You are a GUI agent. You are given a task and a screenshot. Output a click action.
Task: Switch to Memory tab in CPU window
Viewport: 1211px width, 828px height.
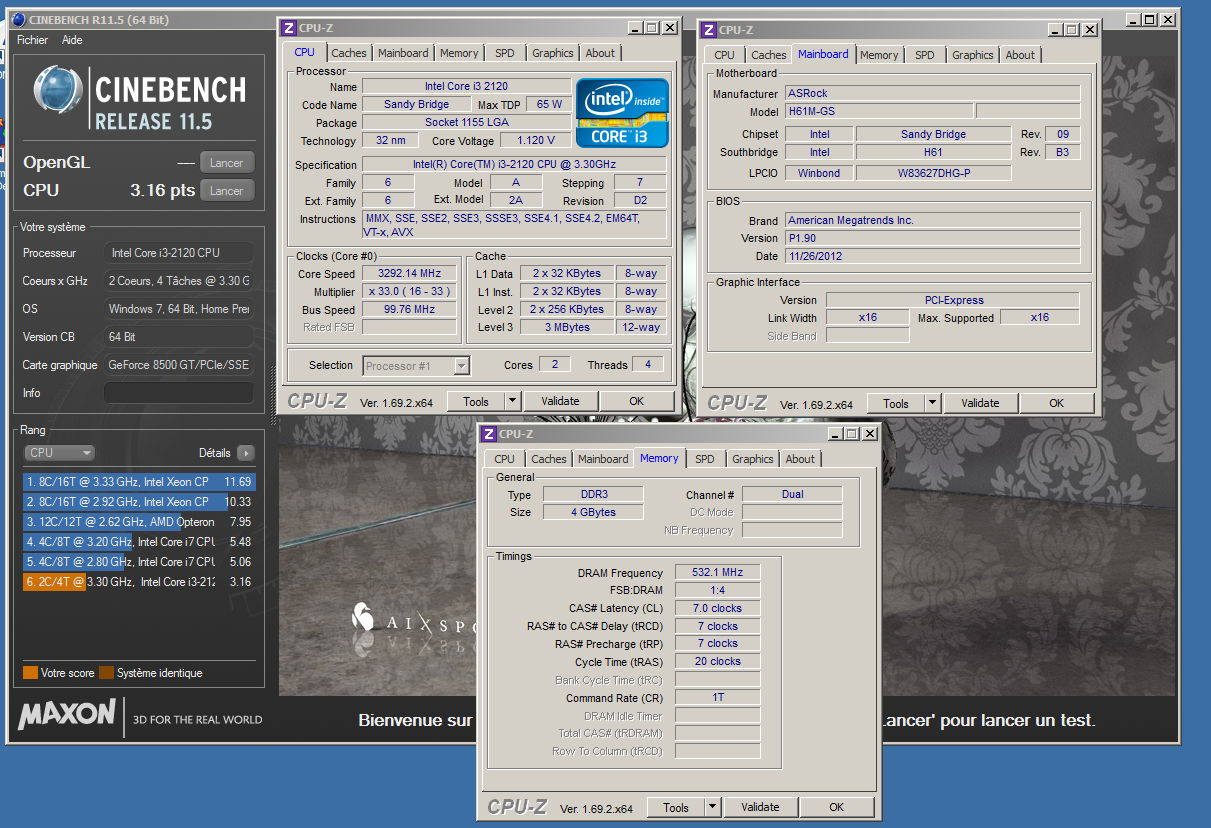tap(459, 53)
